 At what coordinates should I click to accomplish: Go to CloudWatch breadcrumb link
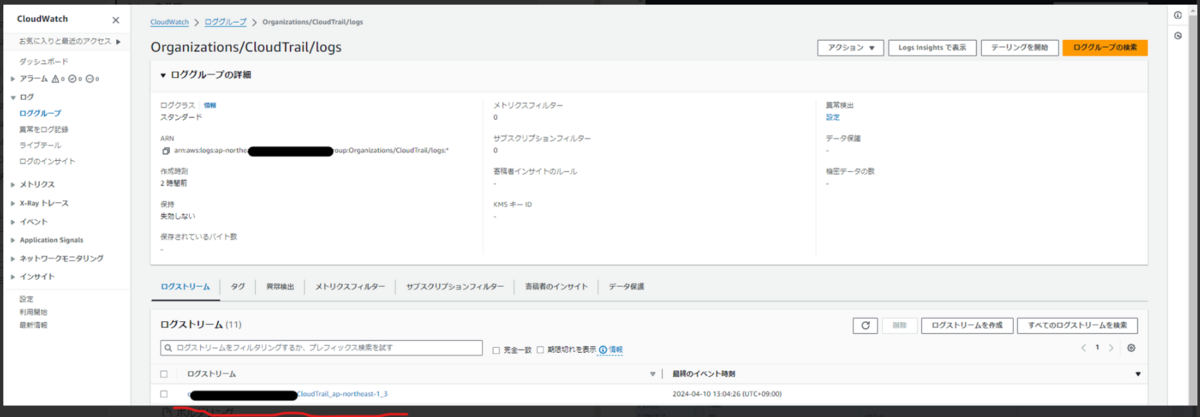[x=168, y=21]
